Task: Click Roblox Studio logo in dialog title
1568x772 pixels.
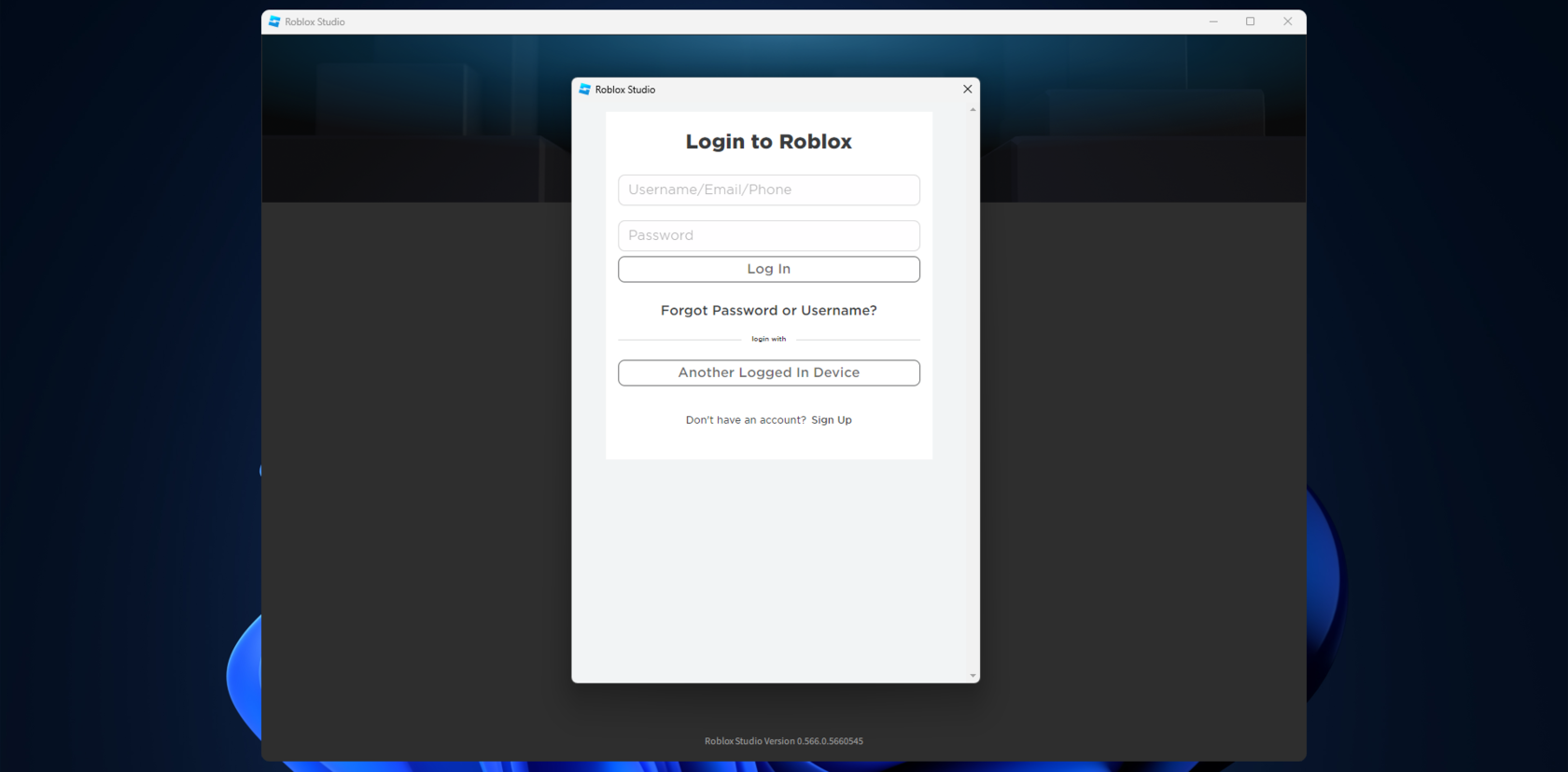Action: pyautogui.click(x=585, y=90)
